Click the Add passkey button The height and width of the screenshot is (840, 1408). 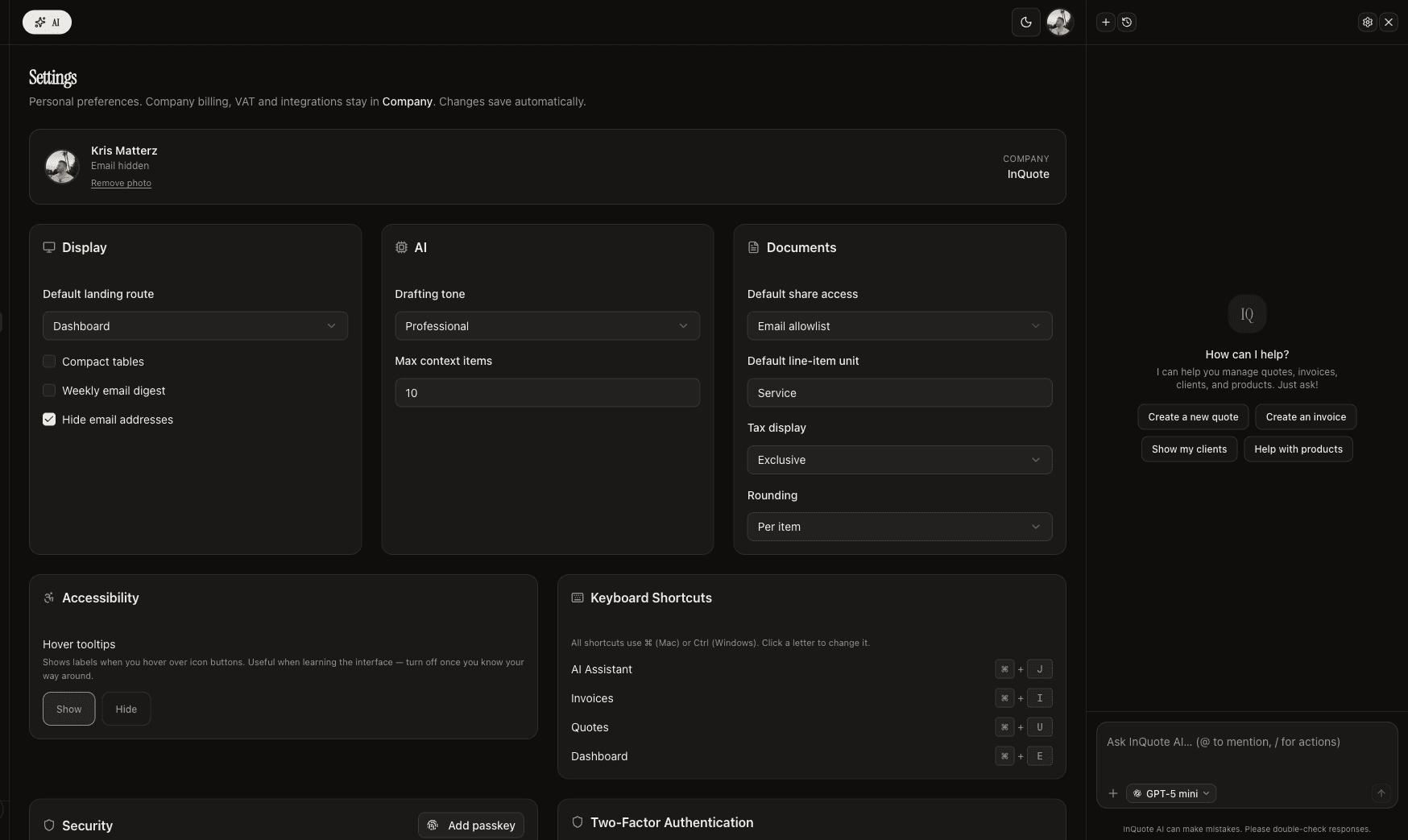(x=471, y=826)
